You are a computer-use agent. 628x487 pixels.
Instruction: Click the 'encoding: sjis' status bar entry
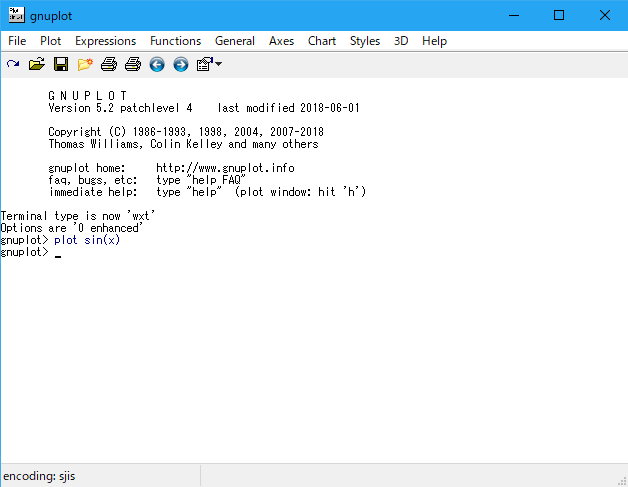pos(39,476)
